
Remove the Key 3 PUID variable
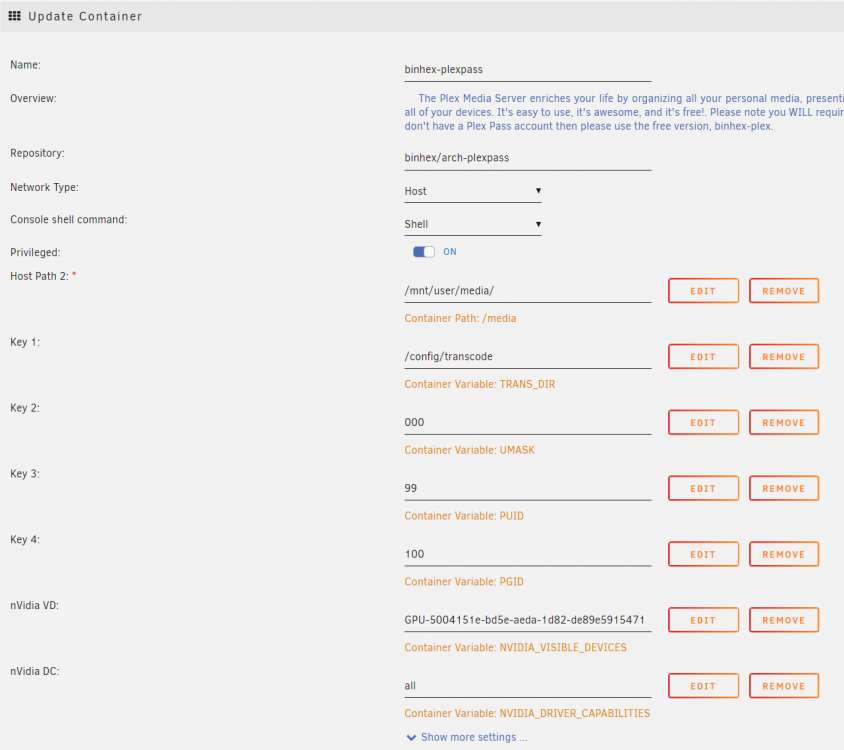click(784, 488)
